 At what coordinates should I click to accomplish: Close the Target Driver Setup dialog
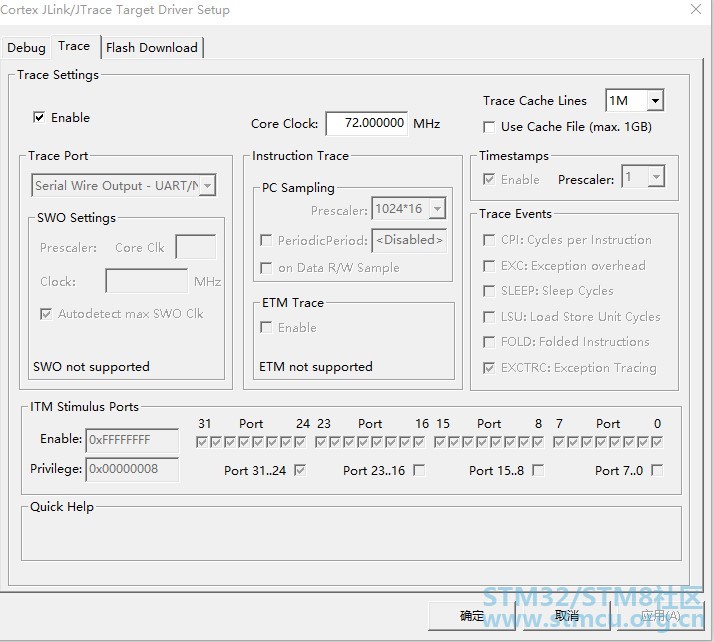(696, 9)
